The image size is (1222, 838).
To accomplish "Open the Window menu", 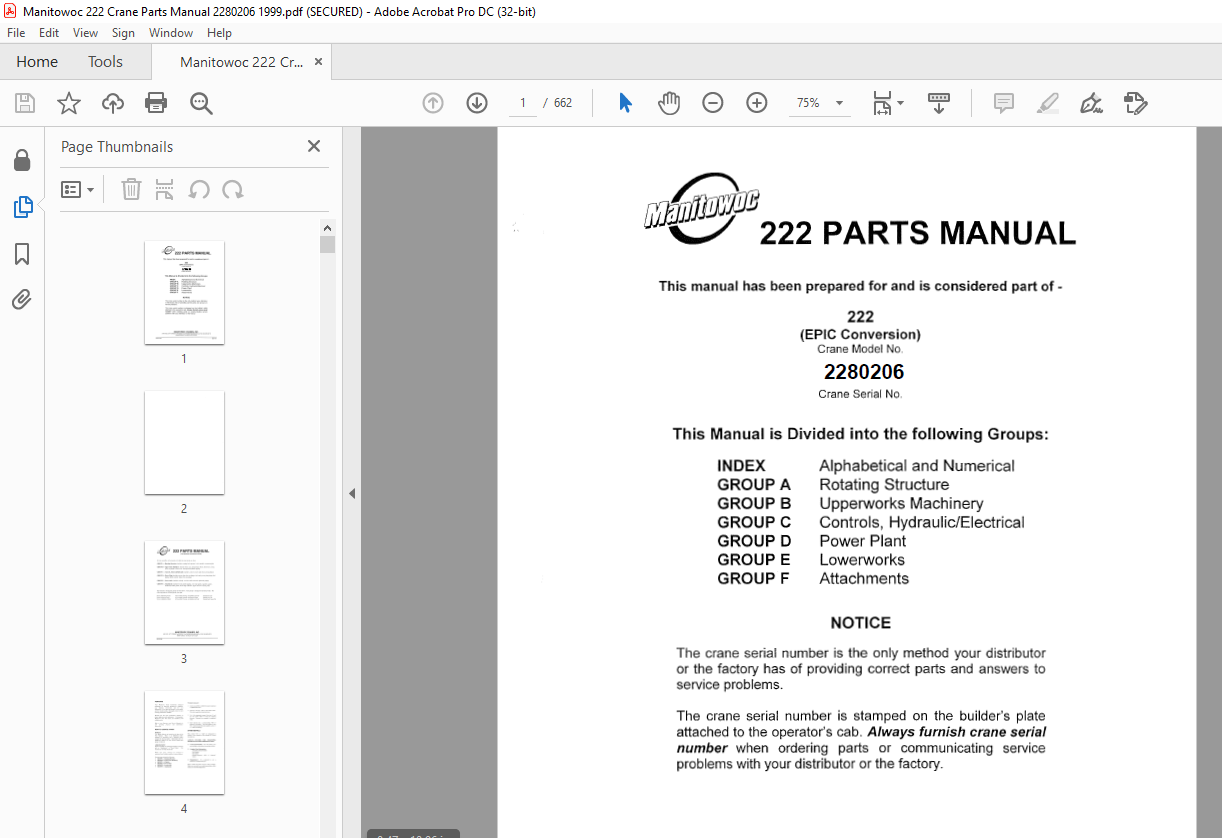I will pos(171,33).
